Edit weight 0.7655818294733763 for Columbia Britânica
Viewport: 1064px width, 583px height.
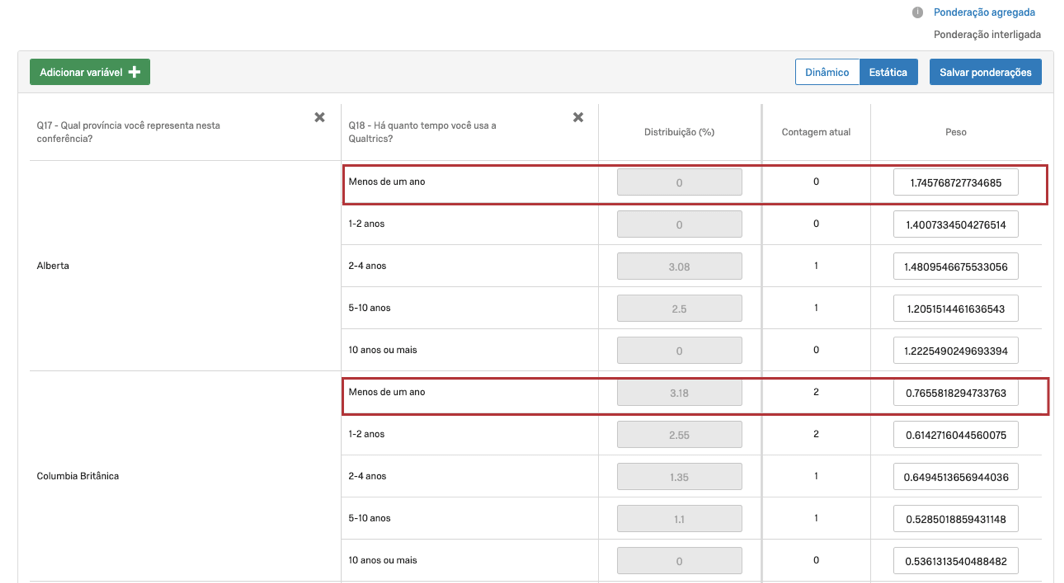(955, 393)
